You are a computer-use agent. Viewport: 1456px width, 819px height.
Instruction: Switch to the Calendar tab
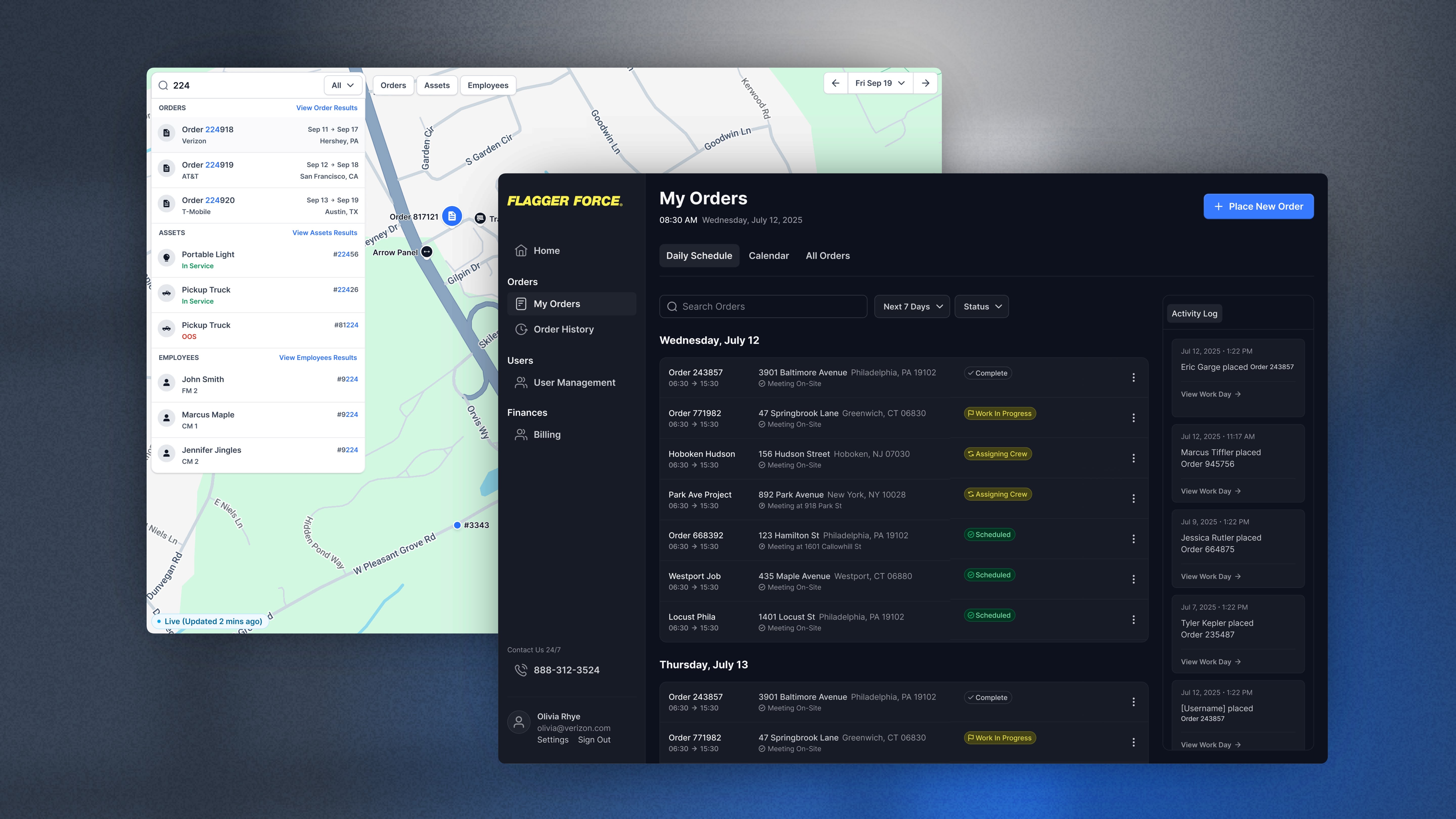768,256
